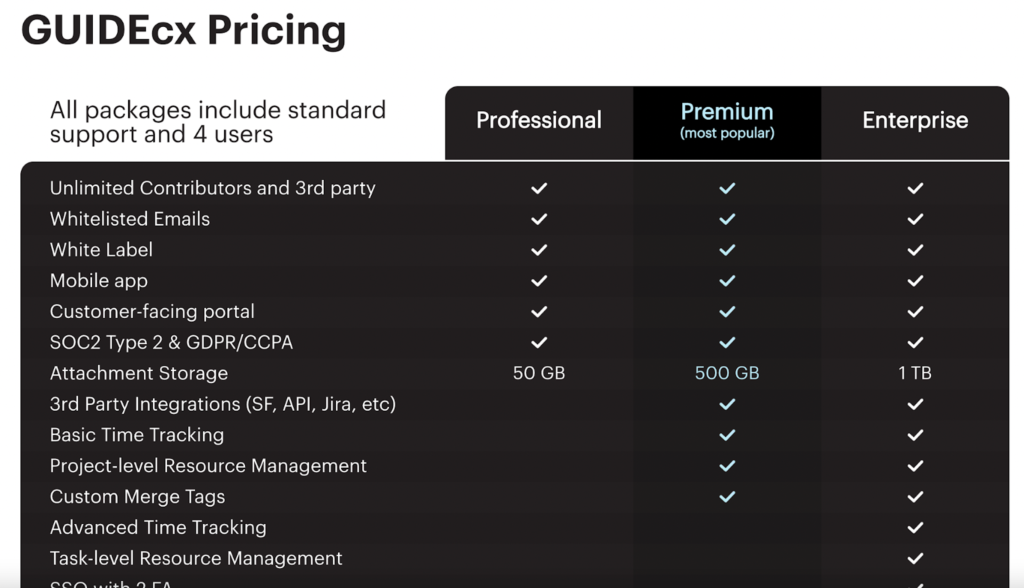The width and height of the screenshot is (1024, 588).
Task: Click the 1 TB Enterprise storage value
Action: click(915, 373)
